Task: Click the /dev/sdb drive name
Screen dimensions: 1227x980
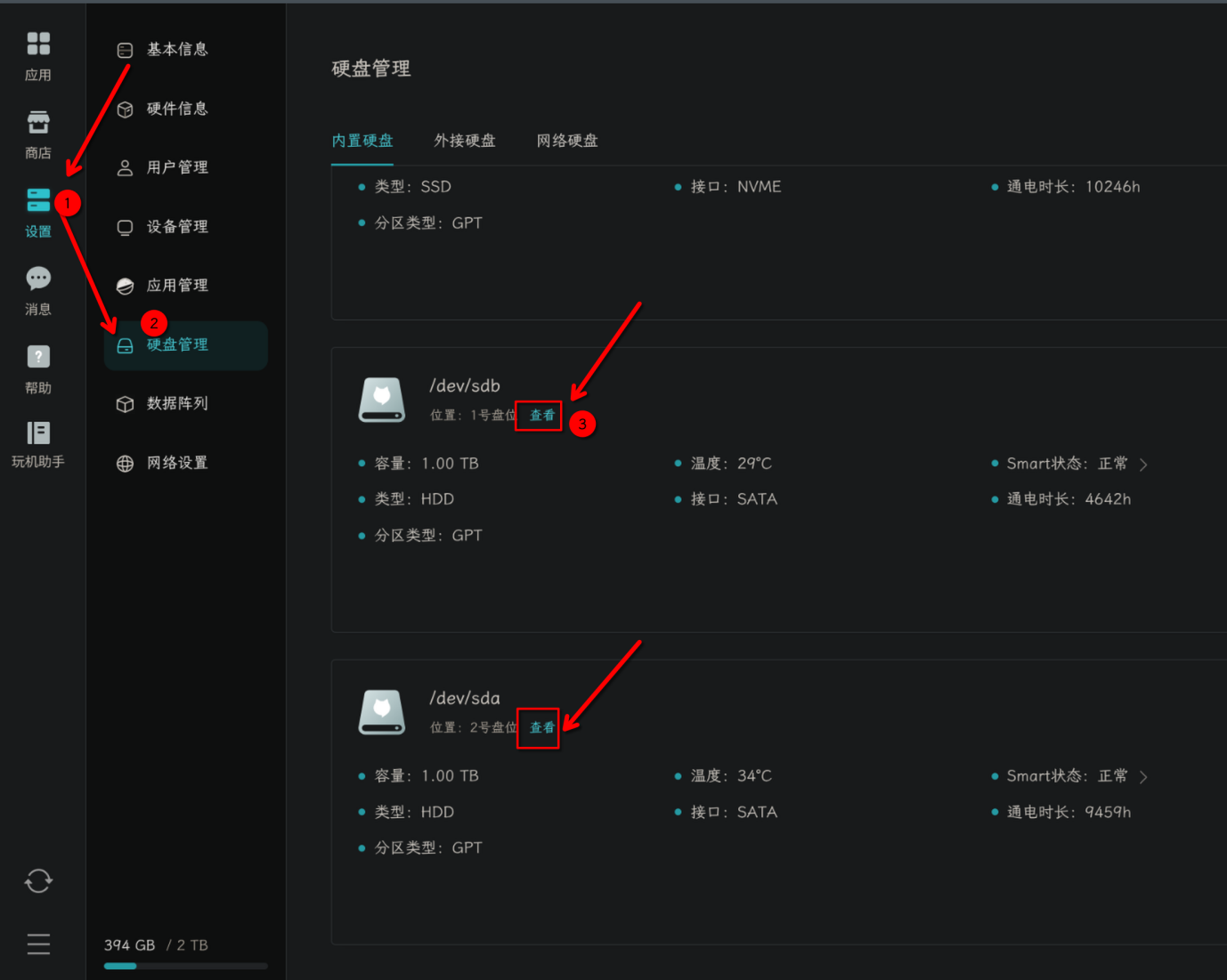Action: coord(465,385)
